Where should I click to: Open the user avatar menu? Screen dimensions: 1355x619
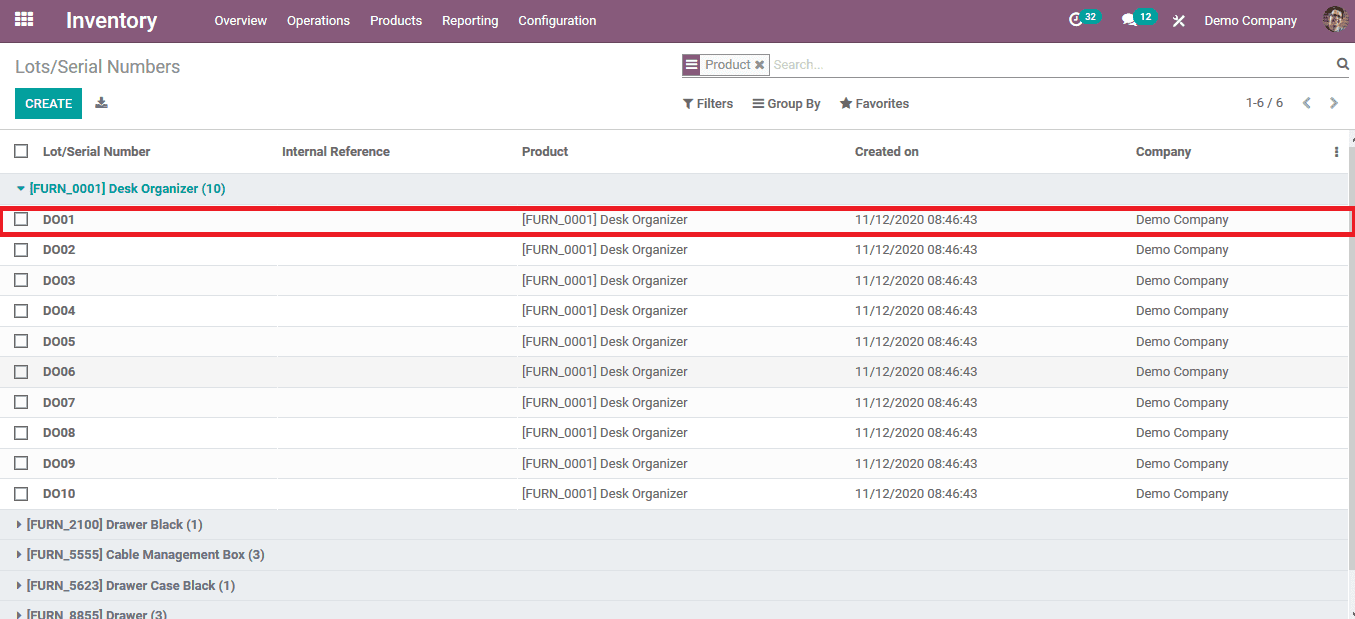click(1335, 19)
